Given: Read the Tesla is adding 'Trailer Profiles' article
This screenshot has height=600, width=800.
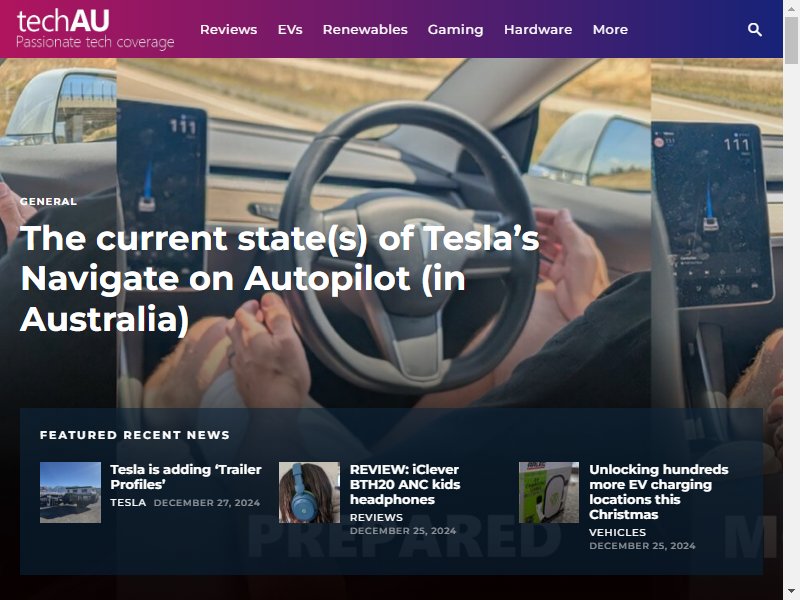Looking at the screenshot, I should click(186, 477).
